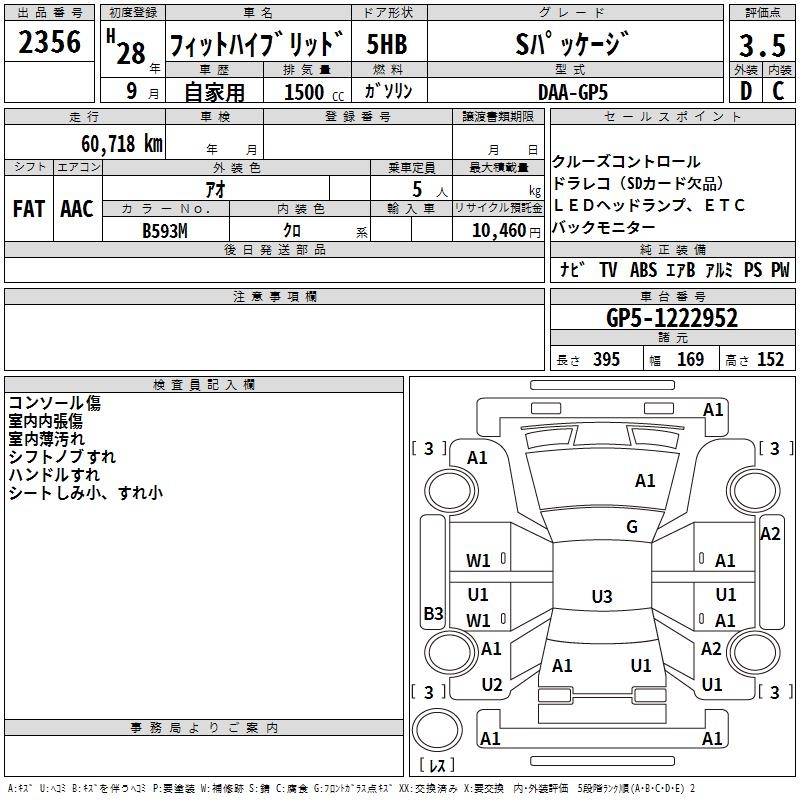The image size is (800, 800).
Task: Click the displacement value 1500 cc
Action: (314, 93)
